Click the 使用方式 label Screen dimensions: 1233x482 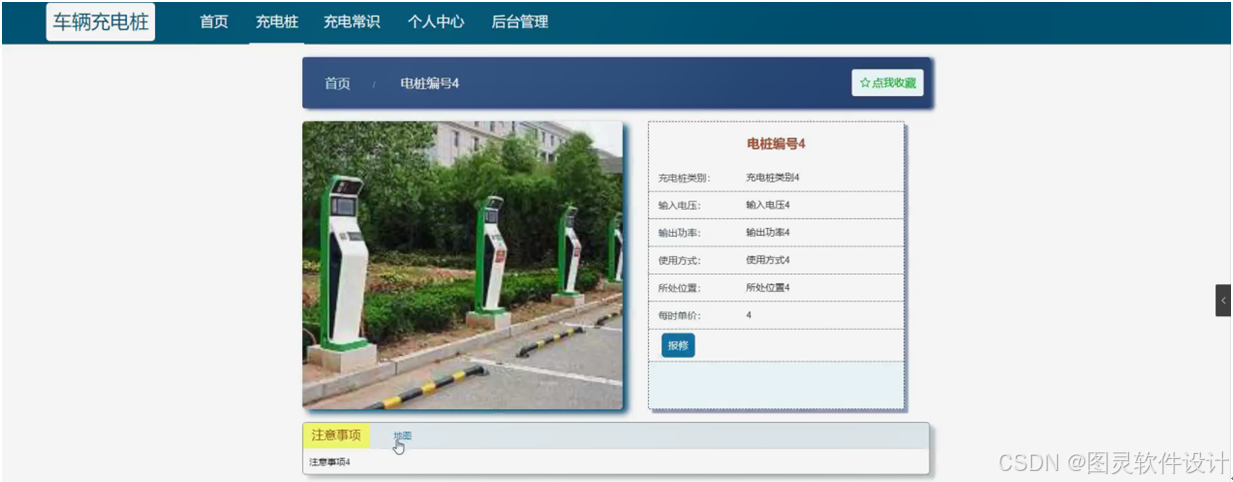pyautogui.click(x=680, y=261)
